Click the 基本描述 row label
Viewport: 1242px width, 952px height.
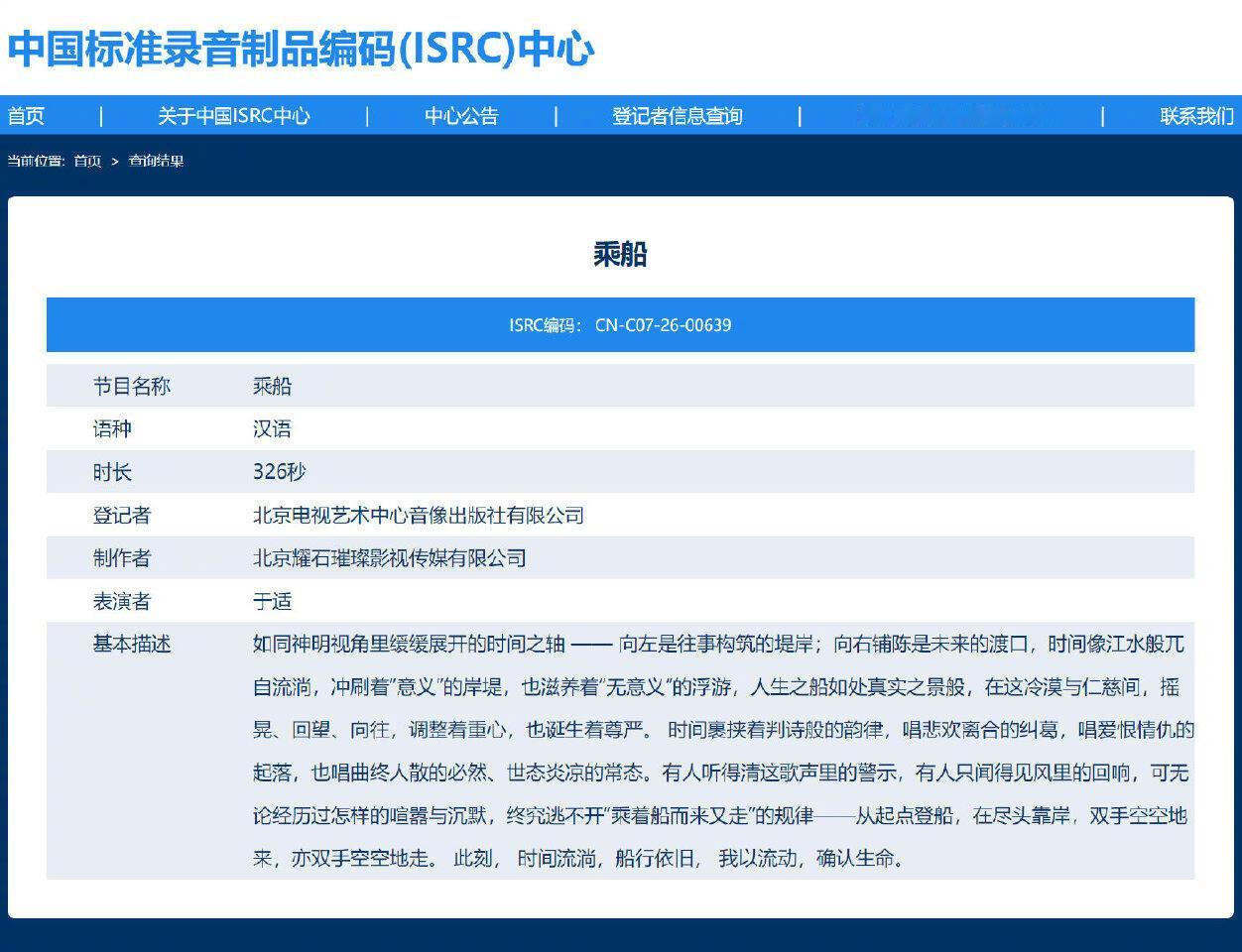(x=132, y=645)
